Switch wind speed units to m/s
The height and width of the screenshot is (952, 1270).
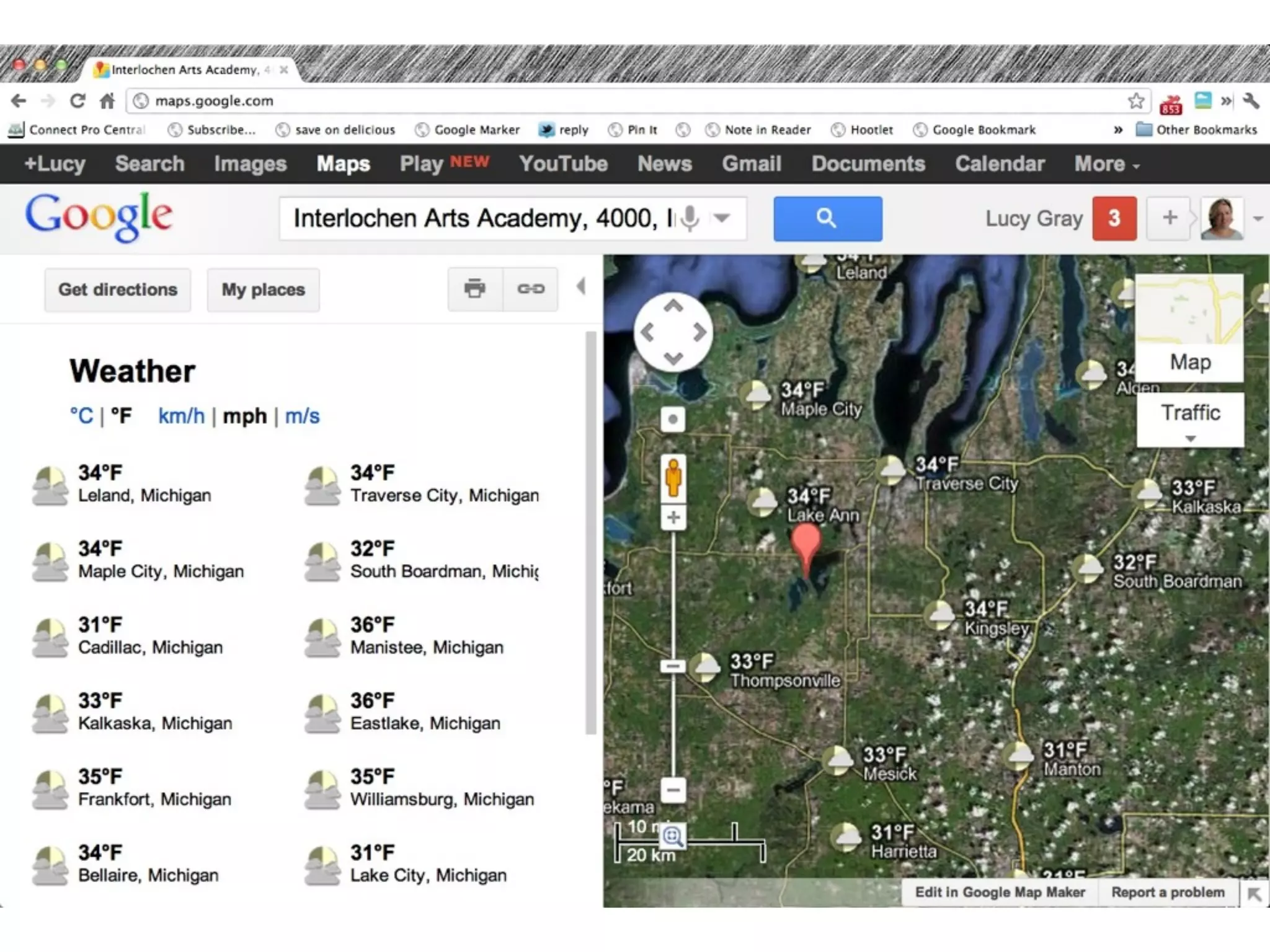point(302,416)
